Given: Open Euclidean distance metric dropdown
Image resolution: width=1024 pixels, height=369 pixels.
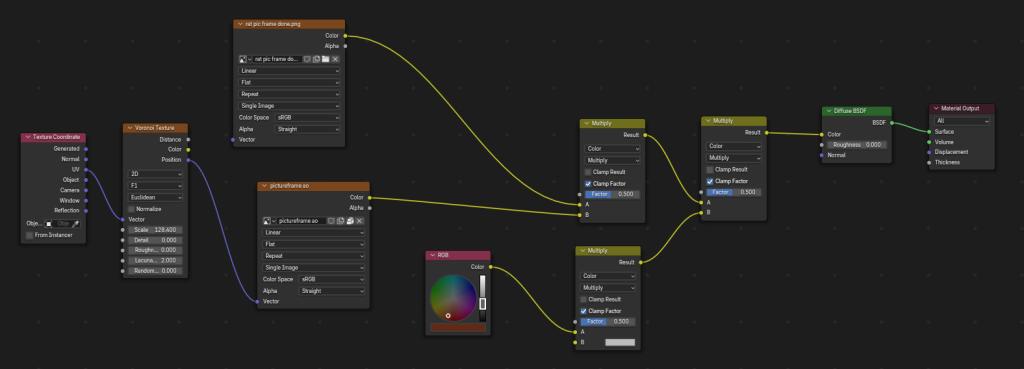Looking at the screenshot, I should coord(155,197).
